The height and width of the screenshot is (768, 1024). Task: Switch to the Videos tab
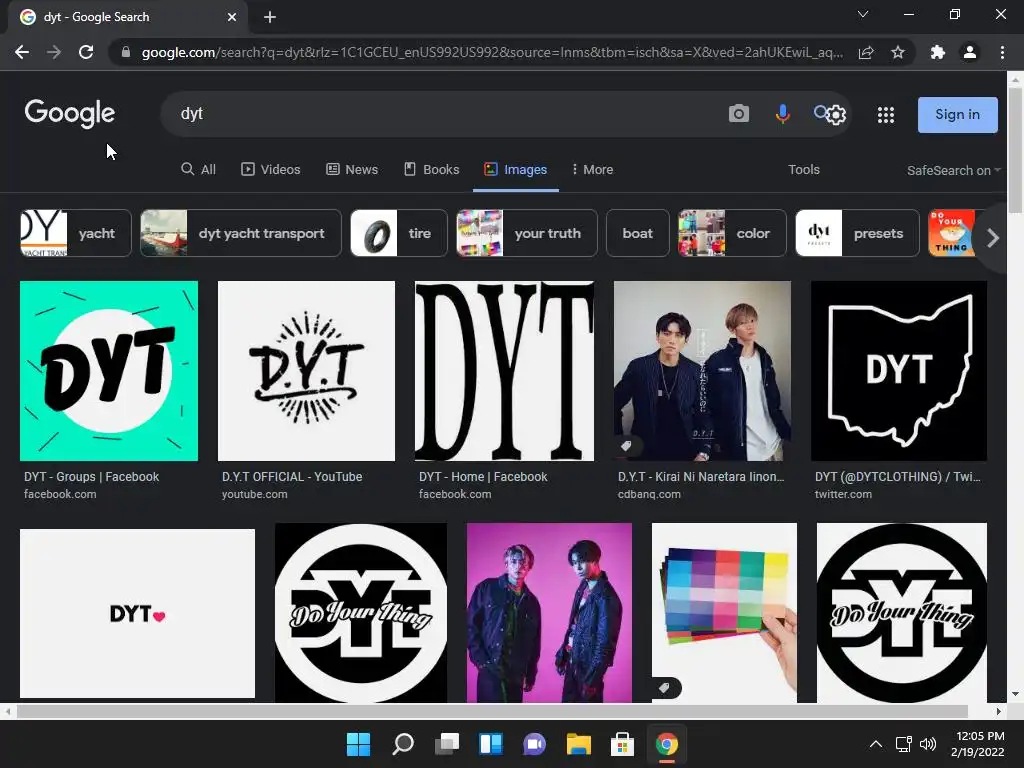pos(270,169)
